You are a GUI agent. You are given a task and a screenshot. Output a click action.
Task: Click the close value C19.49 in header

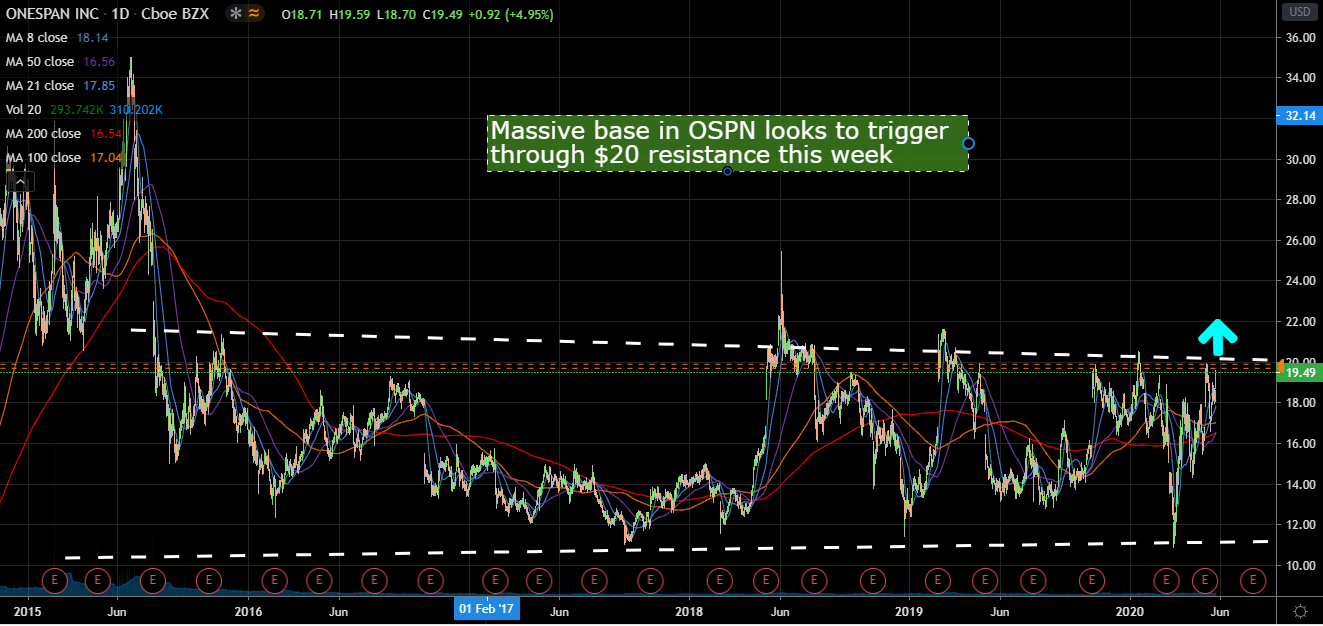442,14
